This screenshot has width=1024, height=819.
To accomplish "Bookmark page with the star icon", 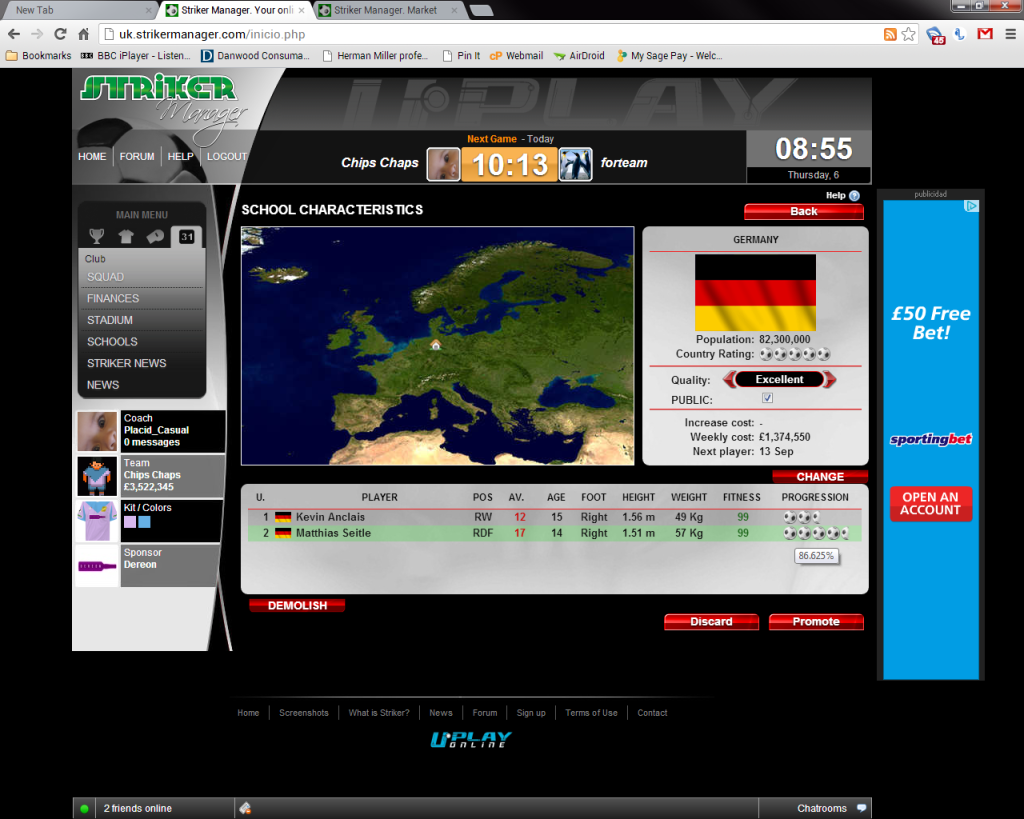I will coord(908,34).
